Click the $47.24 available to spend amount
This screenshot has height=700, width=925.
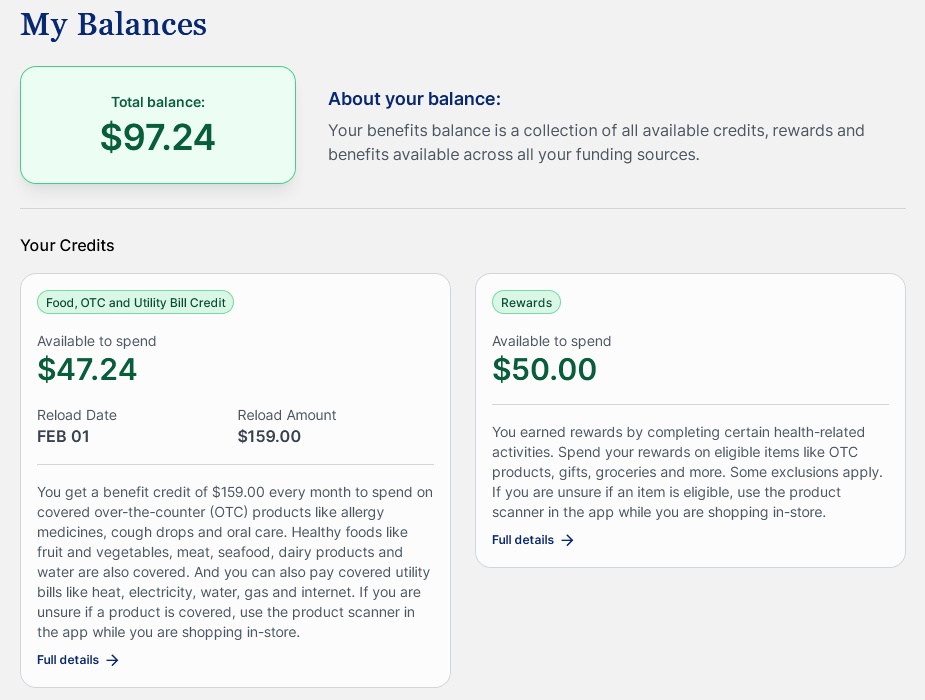[87, 369]
